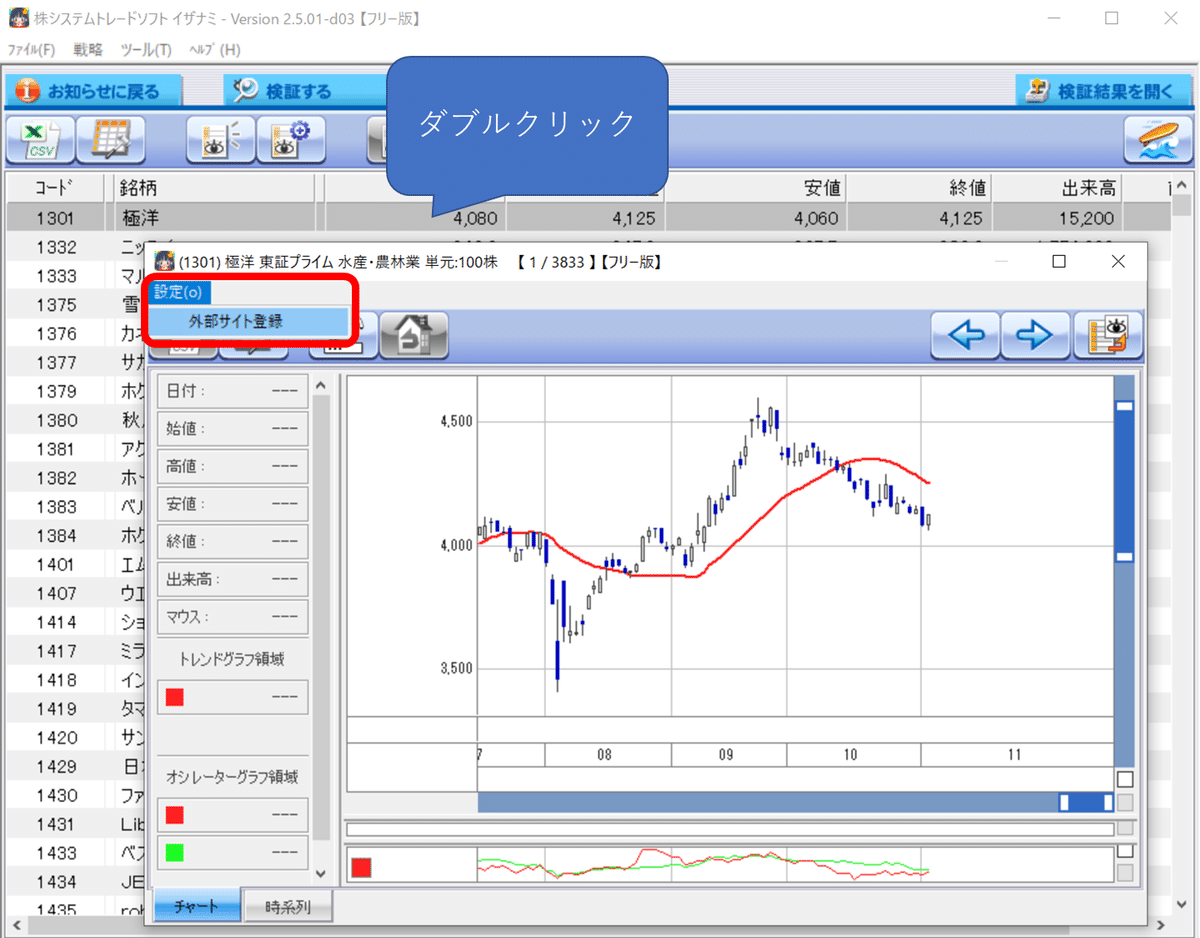Viewport: 1200px width, 938px height.
Task: Open the 戦略 menu item
Action: 87,48
